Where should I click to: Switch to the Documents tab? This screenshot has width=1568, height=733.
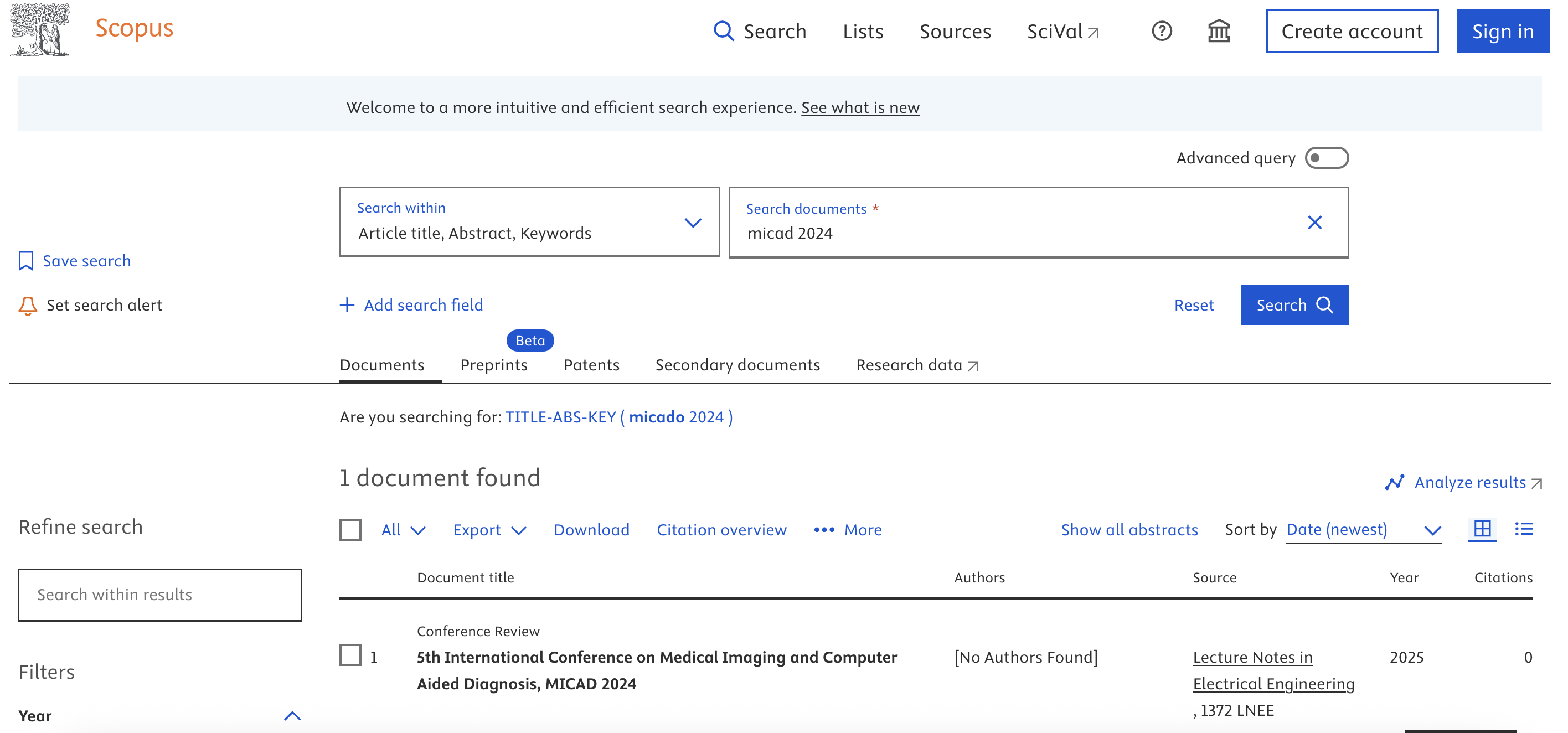point(381,365)
